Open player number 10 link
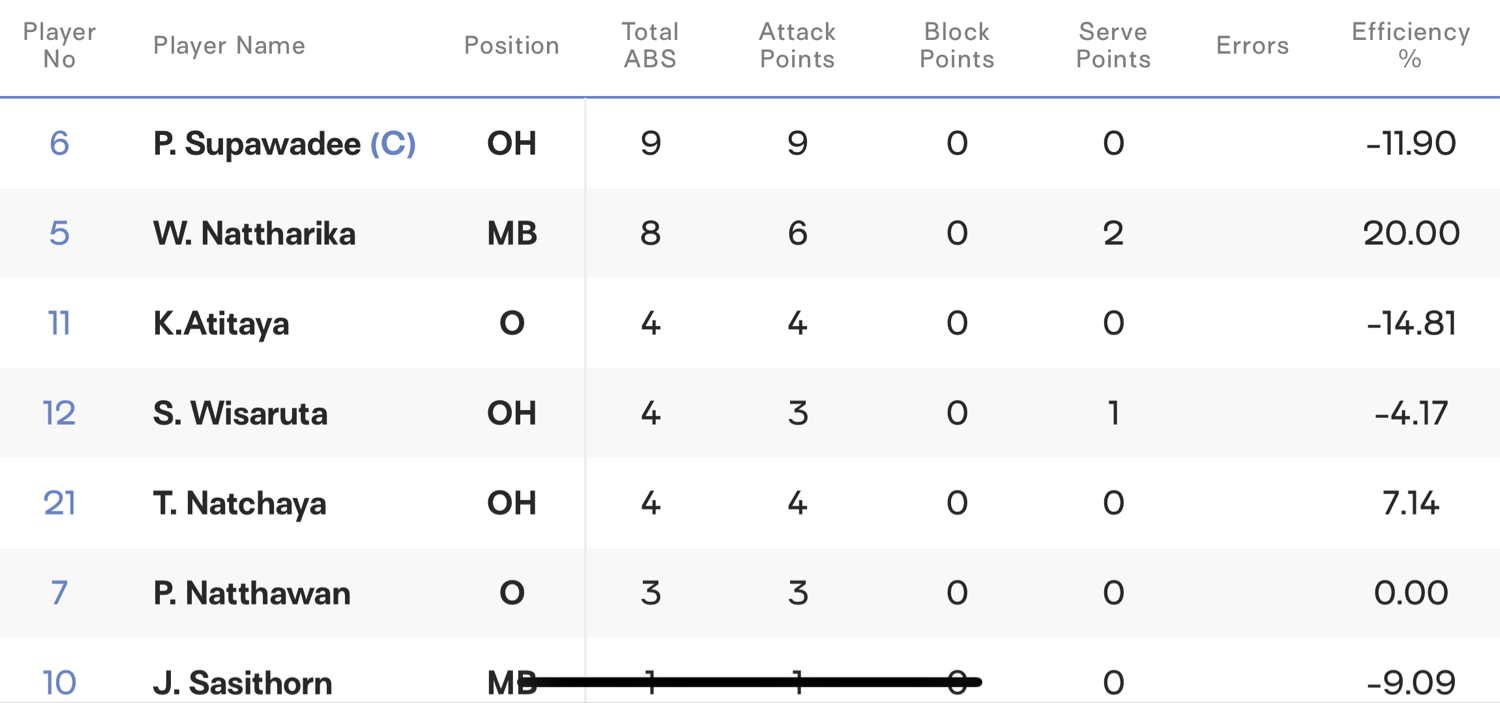This screenshot has height=703, width=1500. [x=59, y=683]
